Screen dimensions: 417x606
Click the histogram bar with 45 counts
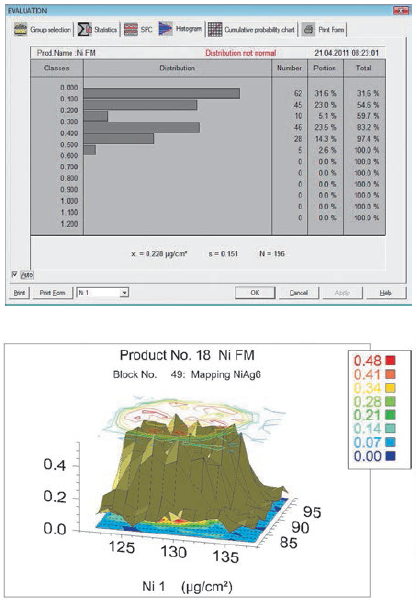point(140,105)
